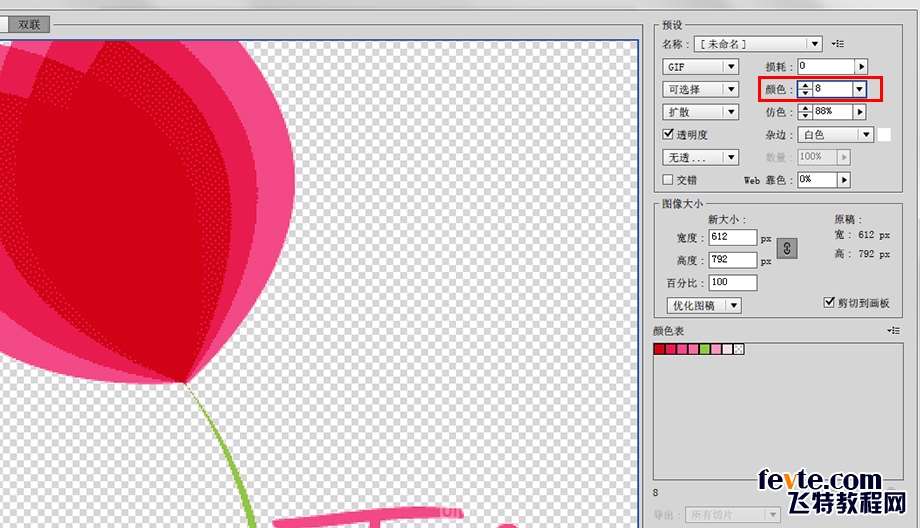This screenshot has width=920, height=528.
Task: Click the 损耗 slider arrow button
Action: pos(861,66)
